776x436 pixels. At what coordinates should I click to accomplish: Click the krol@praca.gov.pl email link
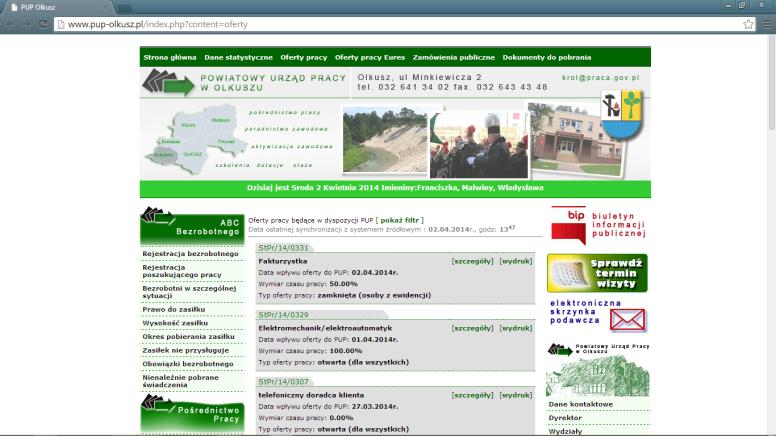[x=601, y=78]
